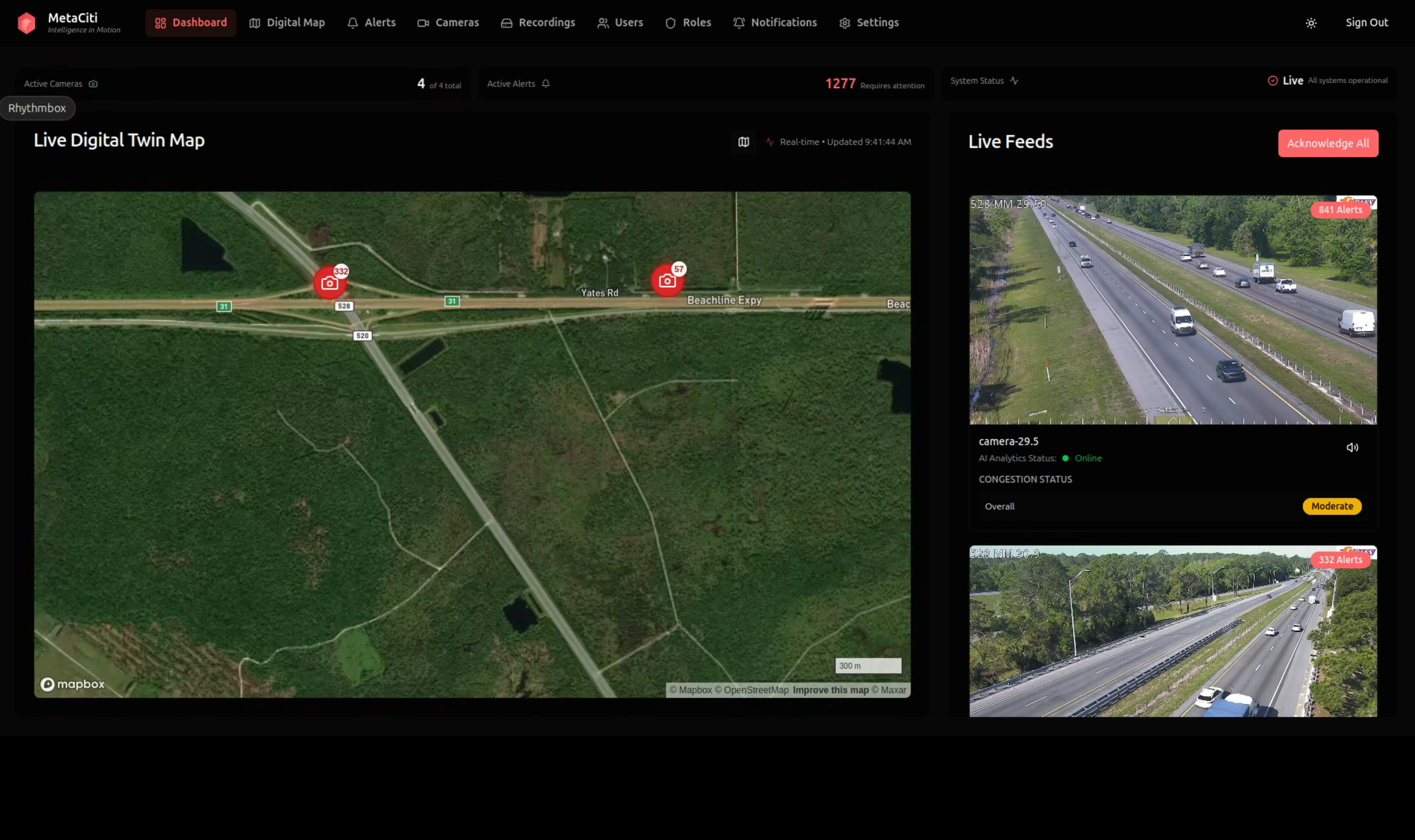Click the camera icon beside Active Cameras

pyautogui.click(x=92, y=83)
